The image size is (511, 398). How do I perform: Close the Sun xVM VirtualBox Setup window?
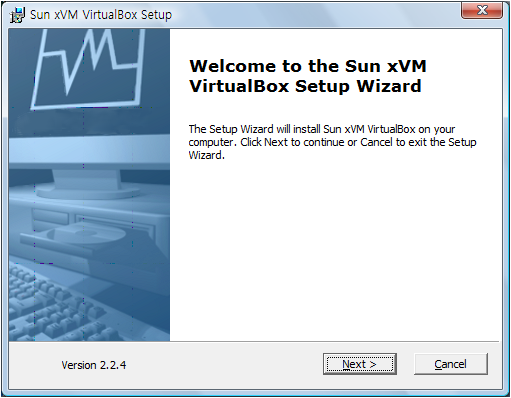click(x=482, y=10)
